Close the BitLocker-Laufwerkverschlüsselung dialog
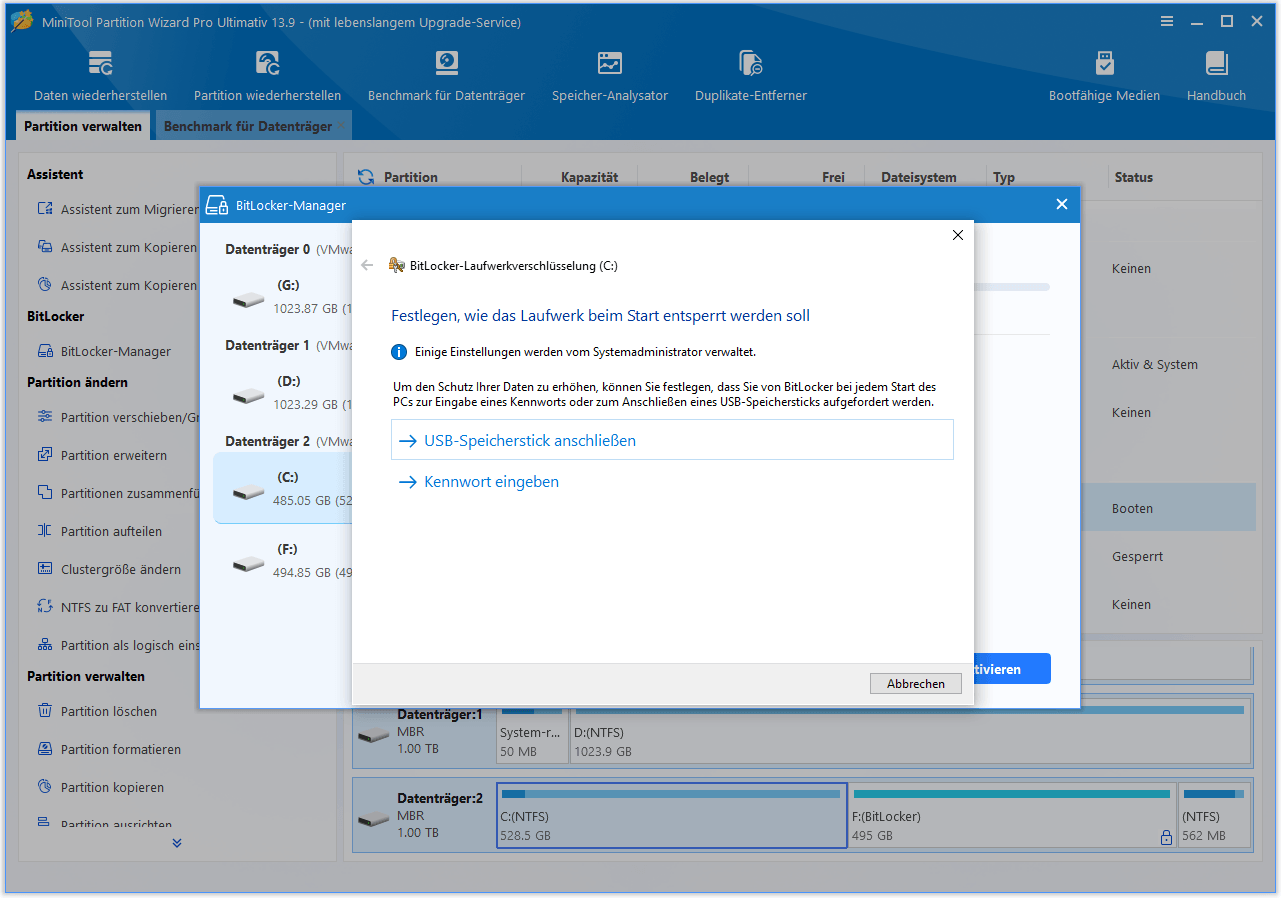The image size is (1282, 899). [x=957, y=235]
